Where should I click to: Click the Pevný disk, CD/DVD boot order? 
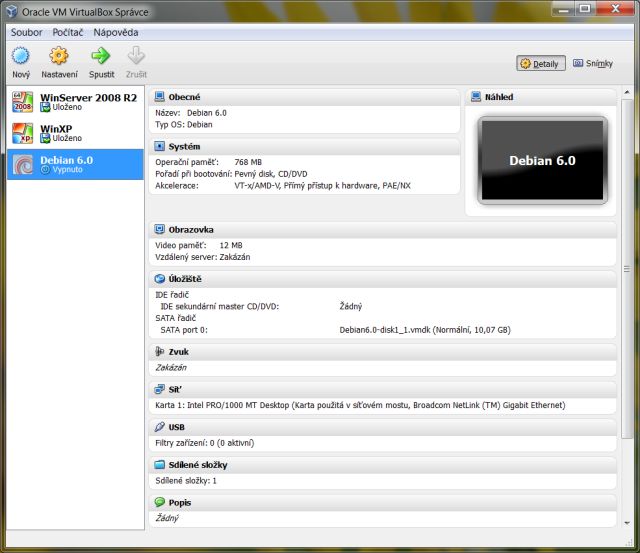(271, 174)
